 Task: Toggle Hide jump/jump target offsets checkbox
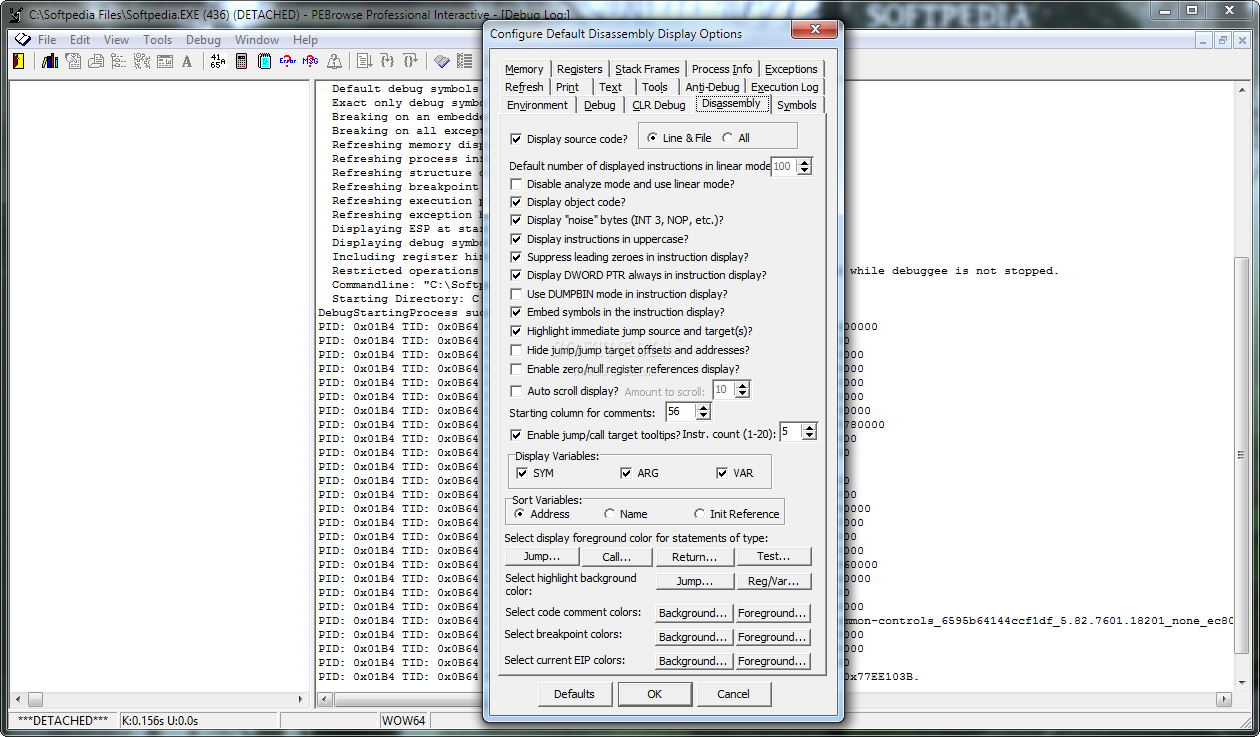click(x=516, y=350)
